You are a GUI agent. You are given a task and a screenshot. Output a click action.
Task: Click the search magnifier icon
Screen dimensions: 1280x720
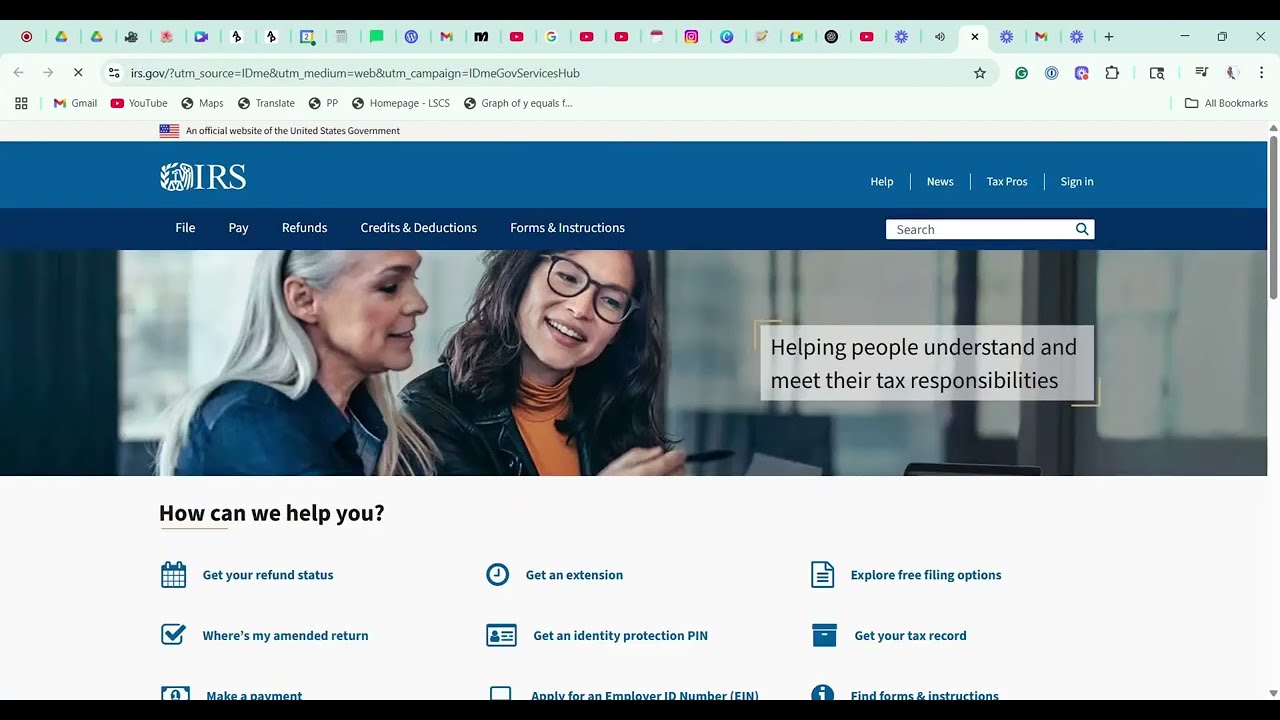[1082, 229]
